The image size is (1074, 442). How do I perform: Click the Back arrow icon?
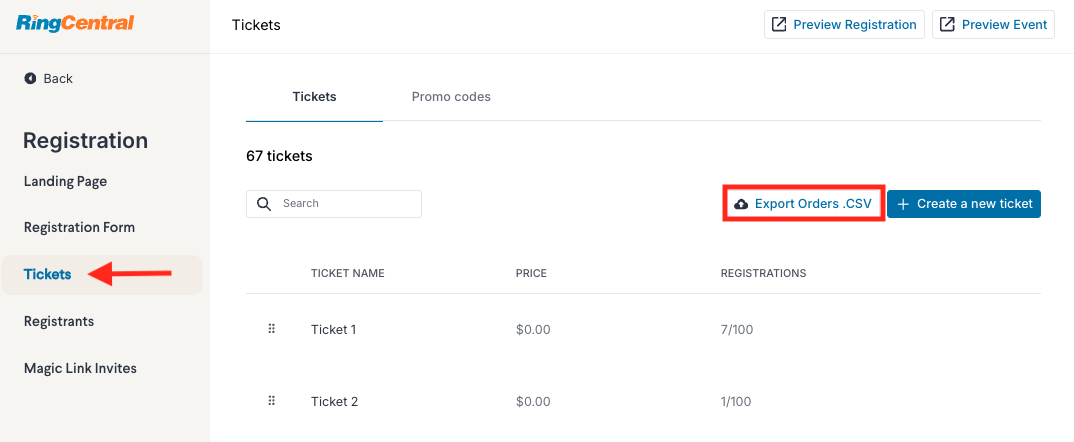point(30,79)
